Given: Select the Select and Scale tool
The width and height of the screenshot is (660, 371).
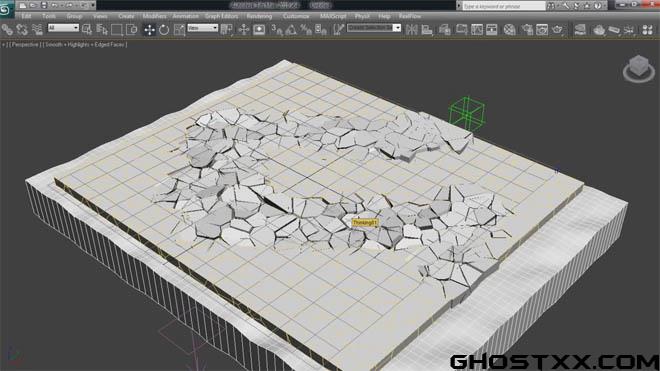Looking at the screenshot, I should (x=179, y=29).
